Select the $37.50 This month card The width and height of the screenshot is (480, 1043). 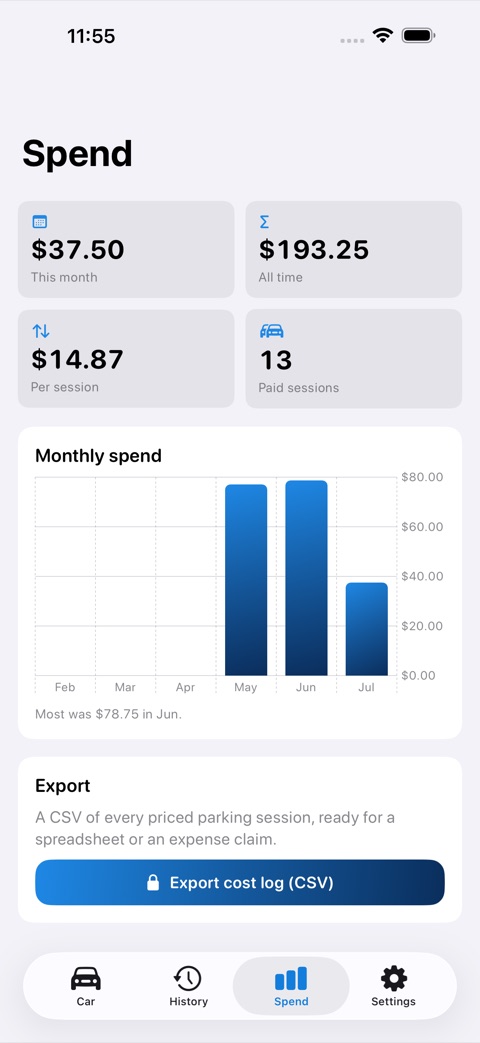click(126, 249)
